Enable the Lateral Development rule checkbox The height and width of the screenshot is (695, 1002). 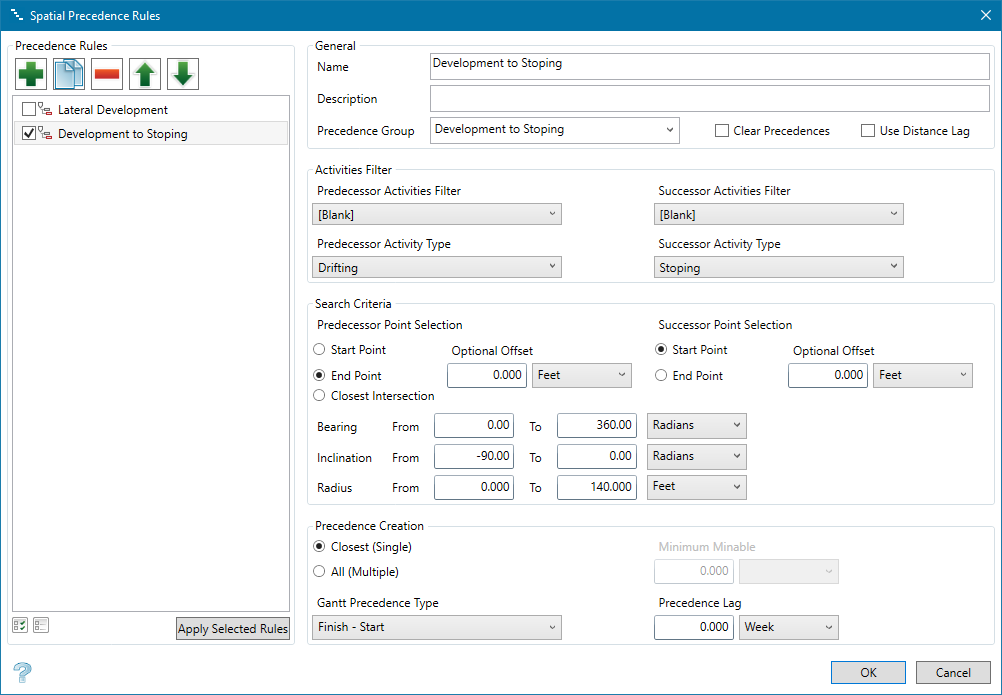[x=28, y=110]
